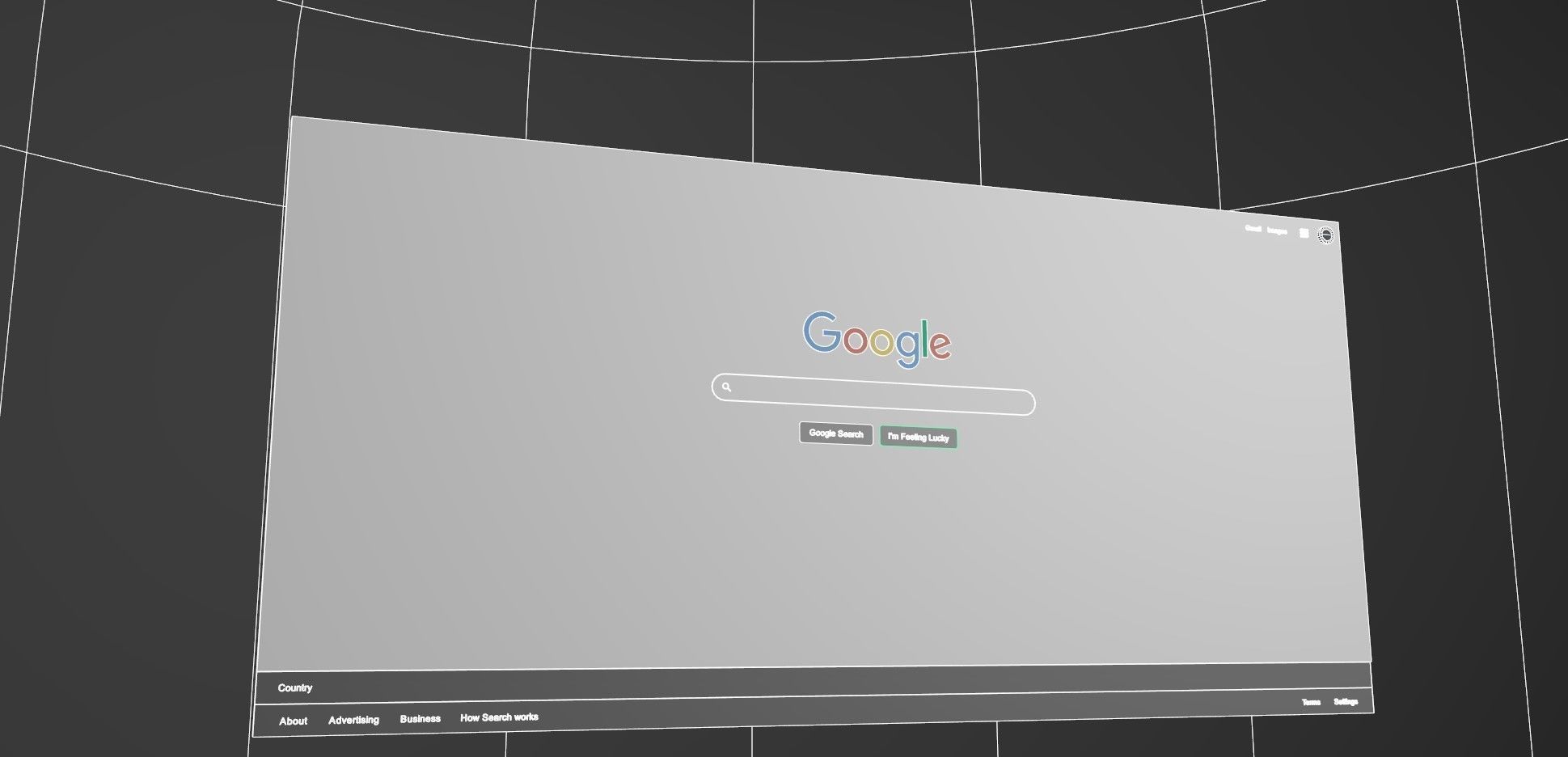Click the I'm Feeling Lucky button
This screenshot has height=757, width=1568.
[919, 438]
